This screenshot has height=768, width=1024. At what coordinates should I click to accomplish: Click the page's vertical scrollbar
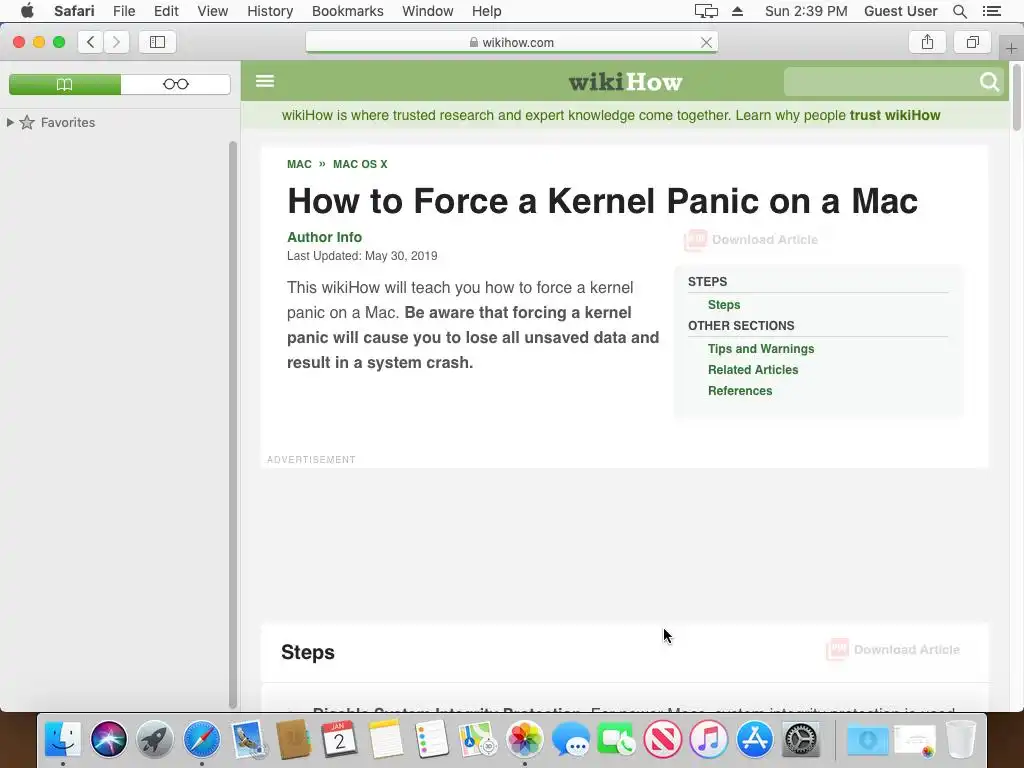tap(1017, 97)
